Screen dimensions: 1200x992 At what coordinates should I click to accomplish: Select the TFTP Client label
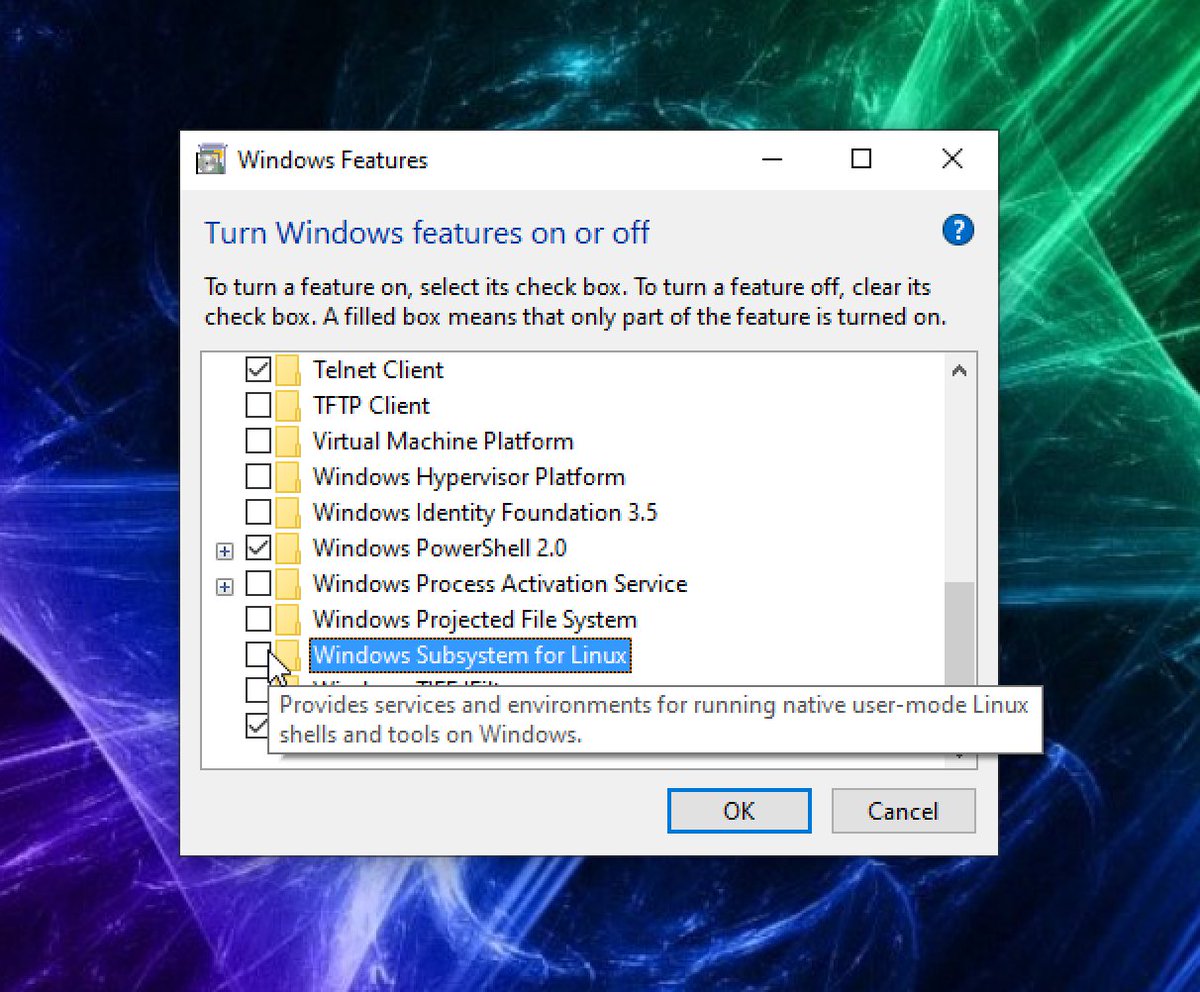coord(371,406)
